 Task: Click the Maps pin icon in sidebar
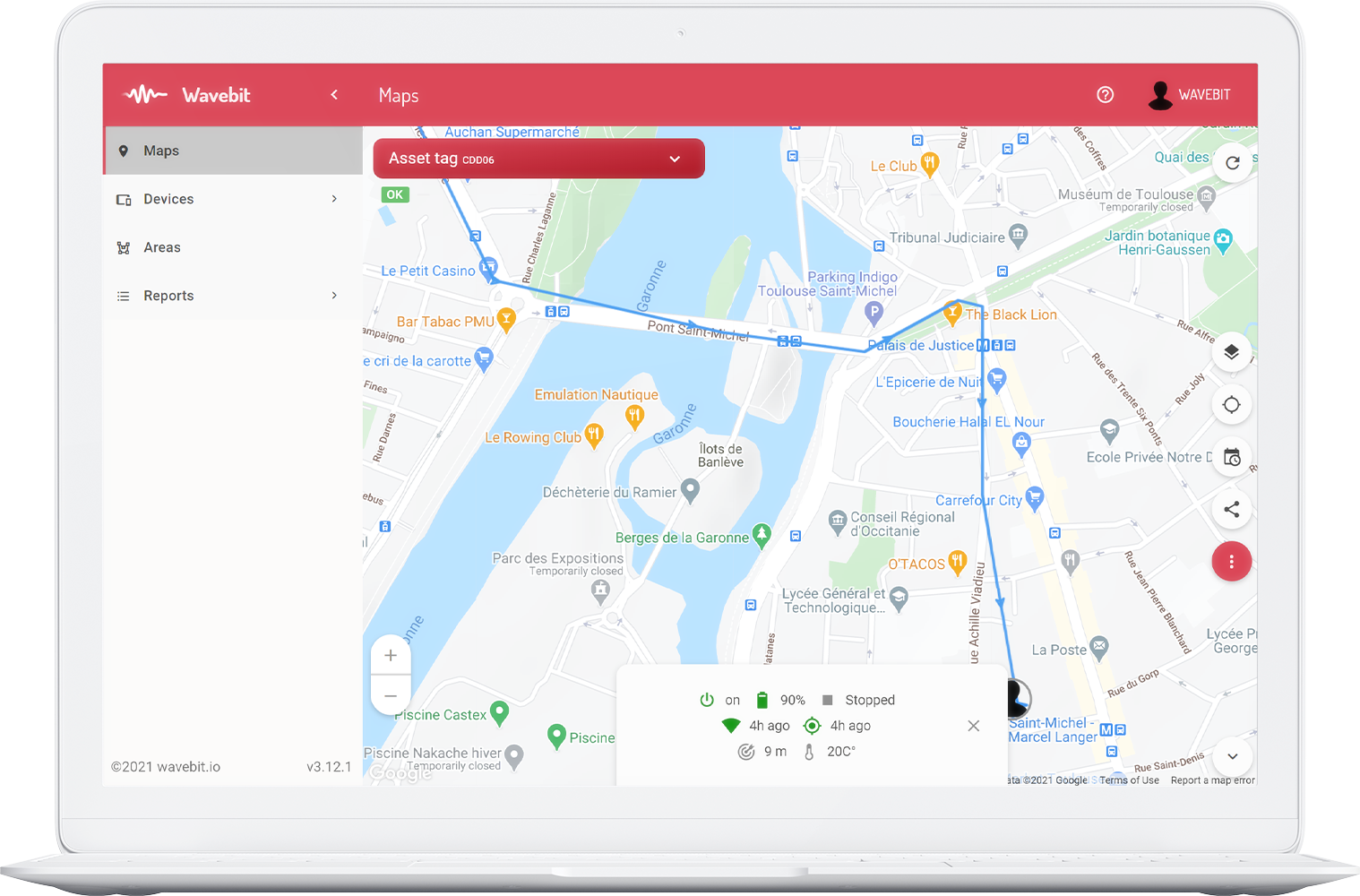pyautogui.click(x=124, y=151)
